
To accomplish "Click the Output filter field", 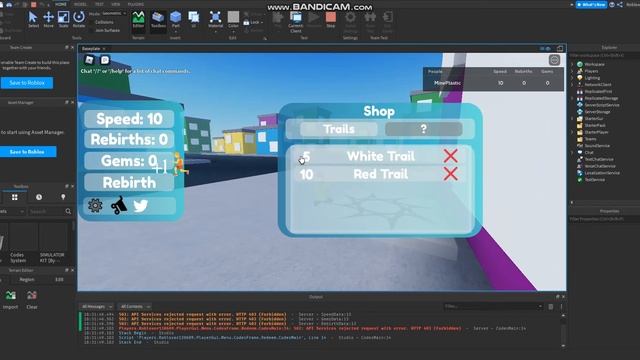I will (x=493, y=307).
